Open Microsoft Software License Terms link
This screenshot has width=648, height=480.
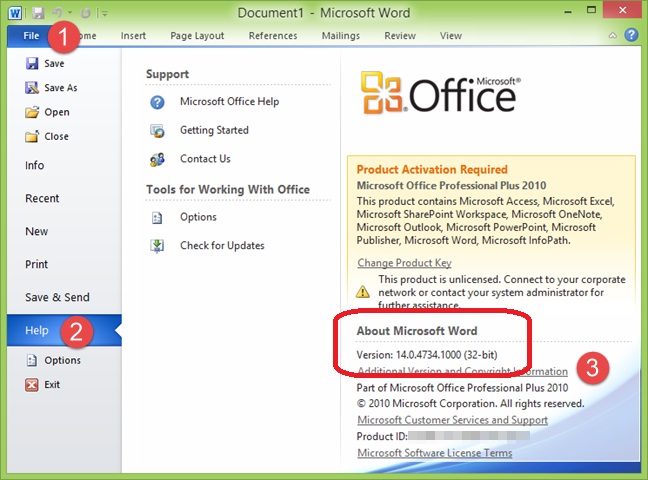(x=434, y=453)
